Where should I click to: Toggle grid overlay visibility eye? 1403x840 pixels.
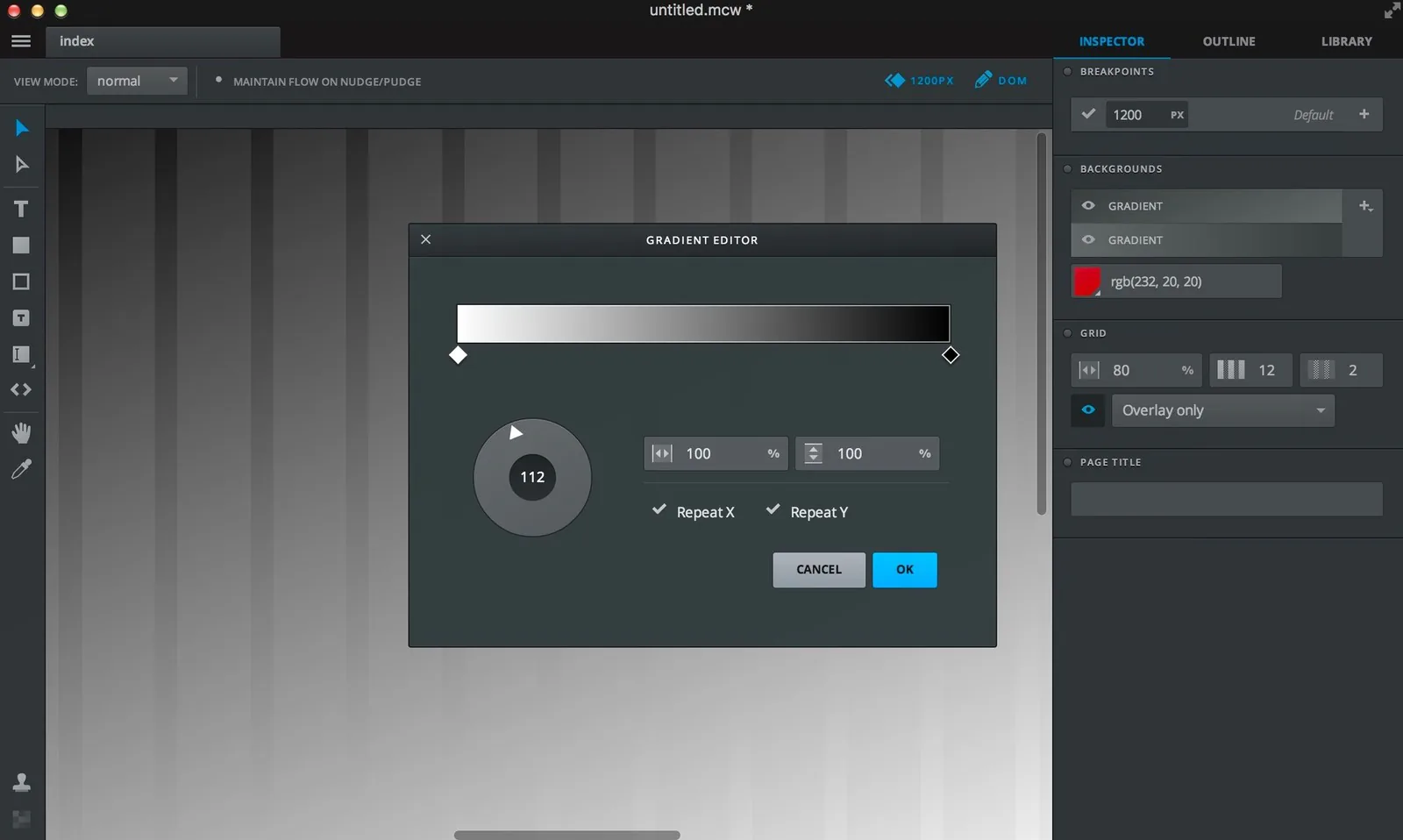tap(1088, 409)
